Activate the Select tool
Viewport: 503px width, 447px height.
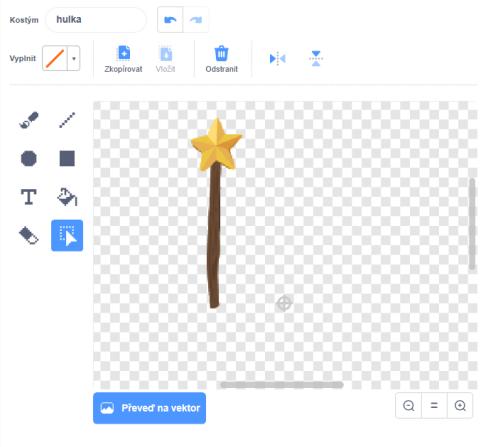tap(67, 235)
